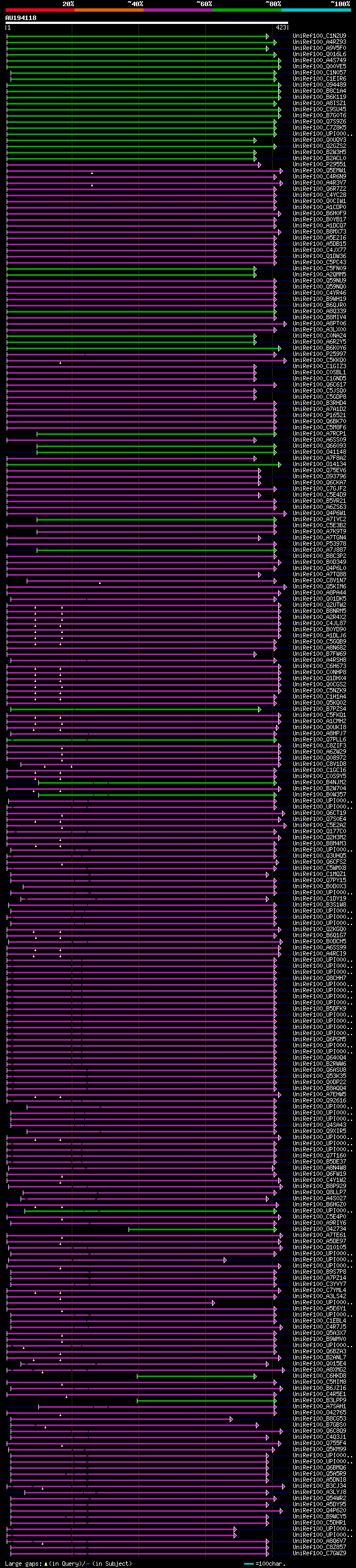Select the UniRef100_C4JL87 hit label

tap(319, 624)
